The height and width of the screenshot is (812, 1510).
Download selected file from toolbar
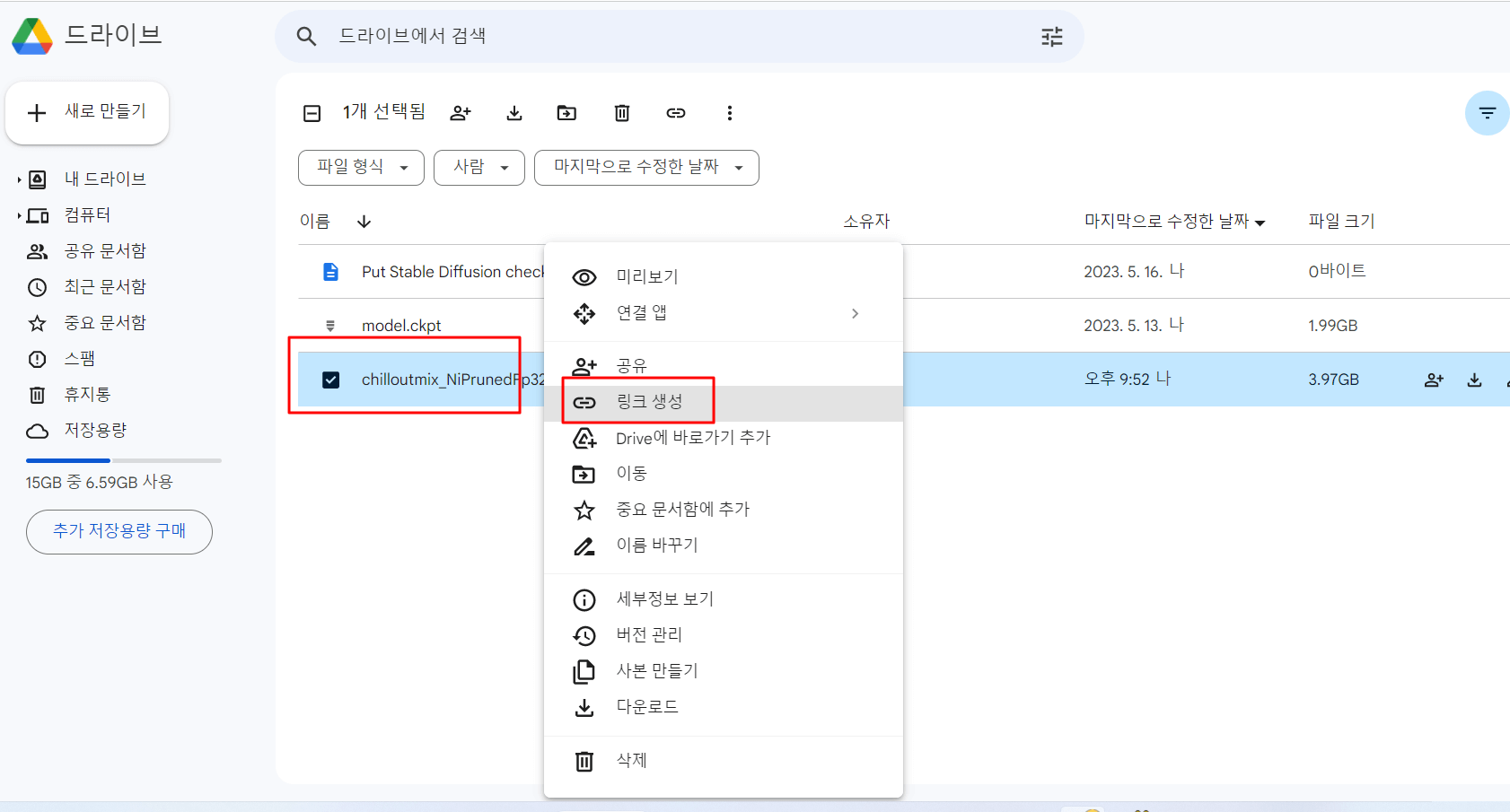514,113
